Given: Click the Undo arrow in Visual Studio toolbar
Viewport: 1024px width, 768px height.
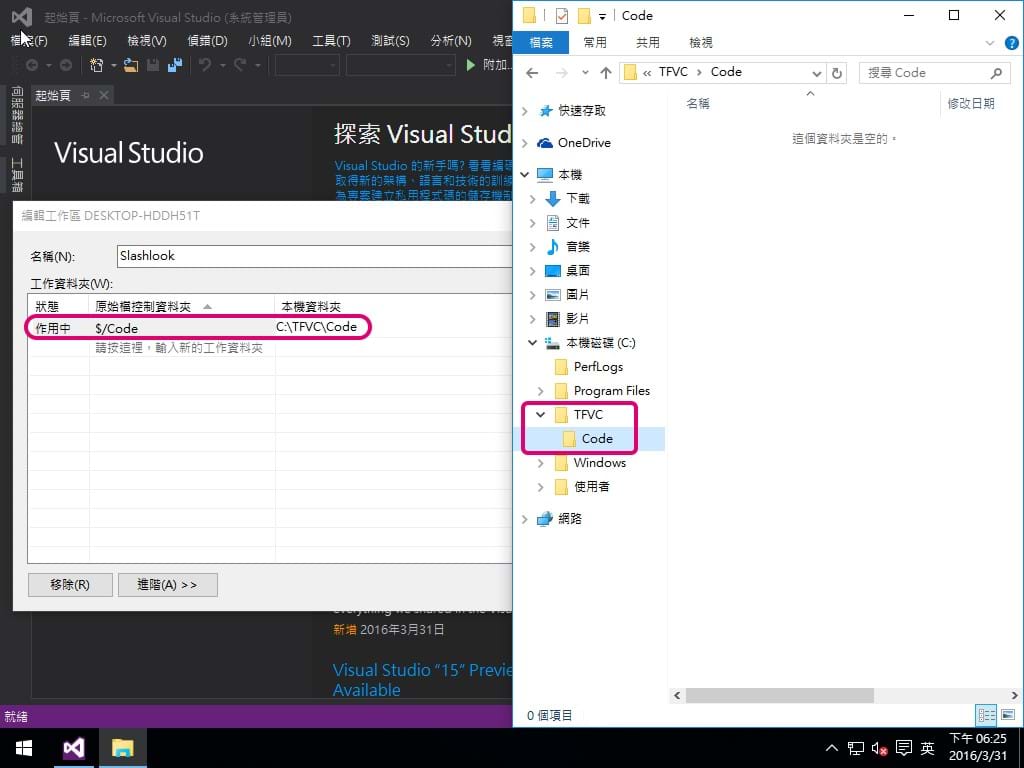Looking at the screenshot, I should pyautogui.click(x=205, y=65).
